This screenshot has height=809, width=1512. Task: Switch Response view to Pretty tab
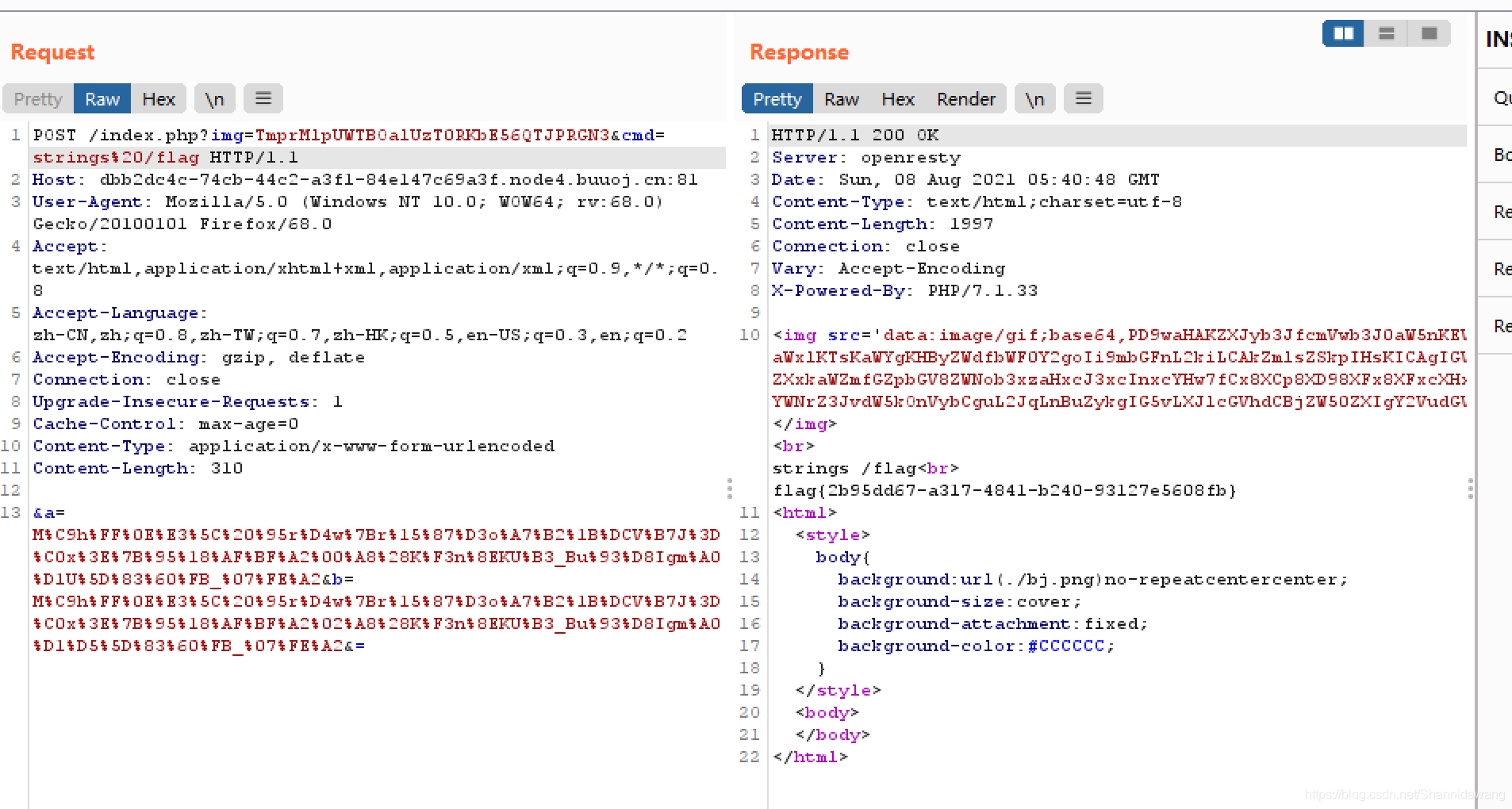point(777,99)
